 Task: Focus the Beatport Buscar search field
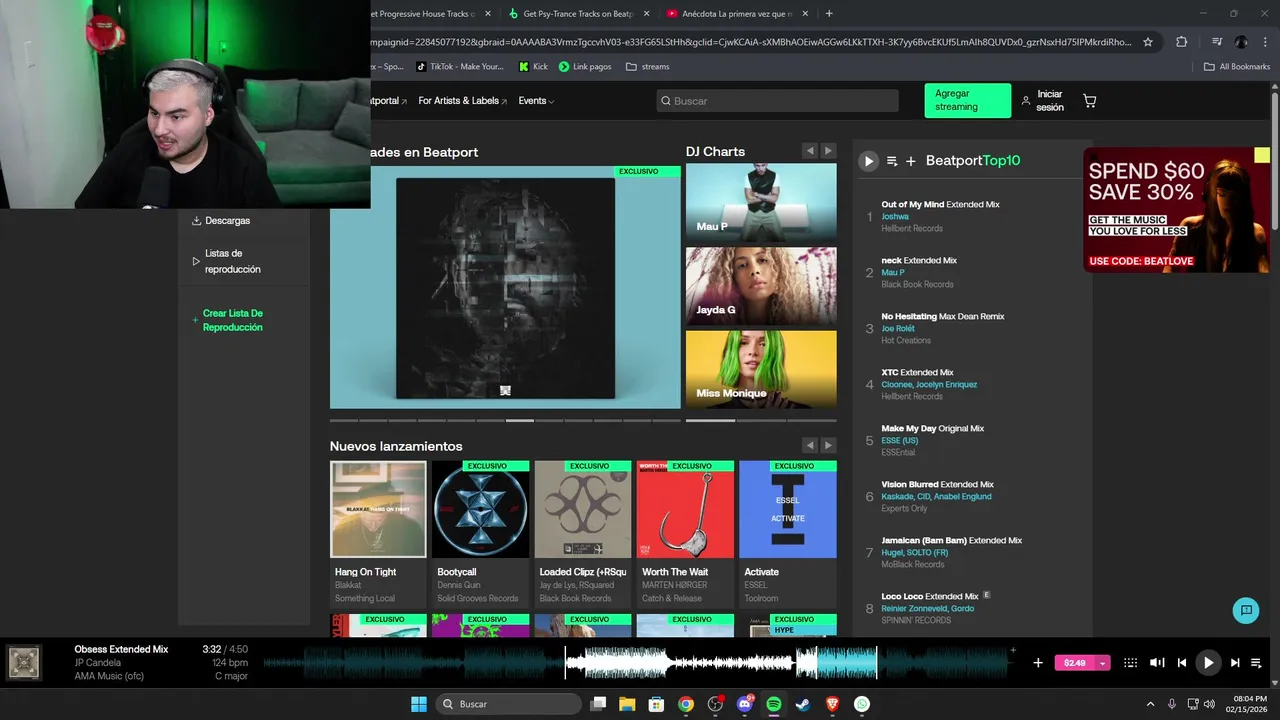(777, 101)
